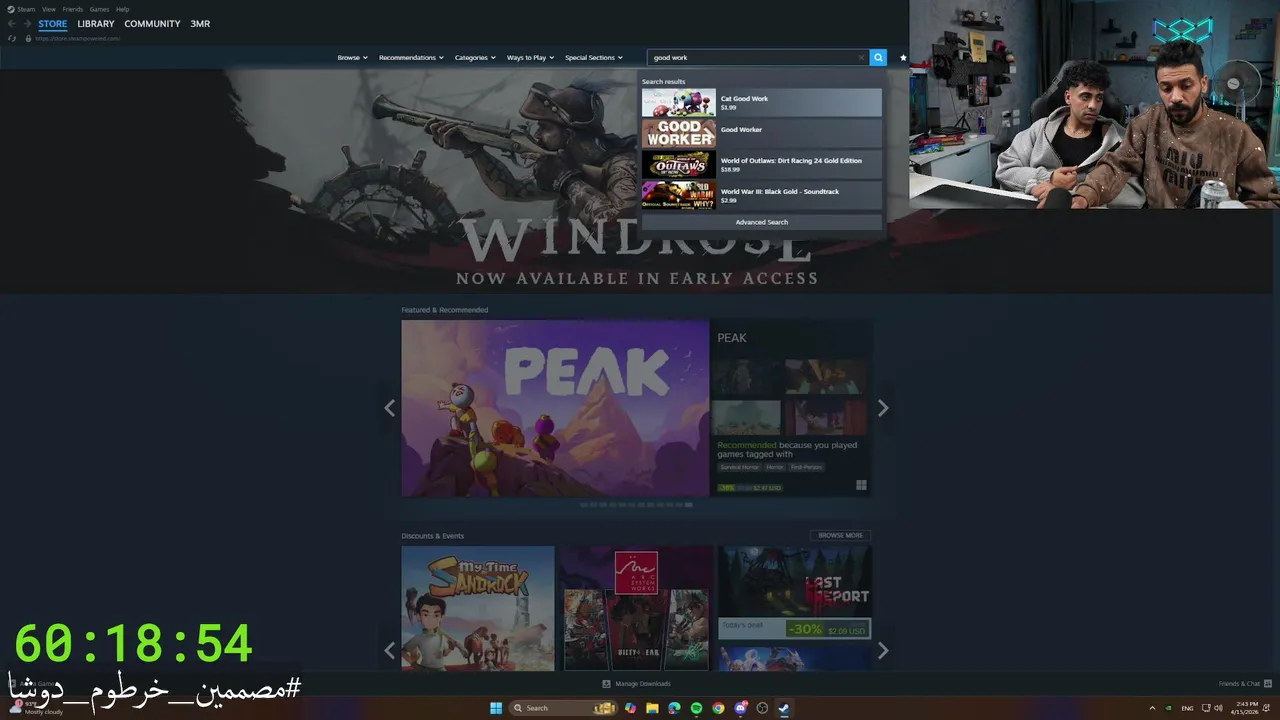Open the Browse dropdown menu
Viewport: 1280px width, 720px height.
pos(352,58)
